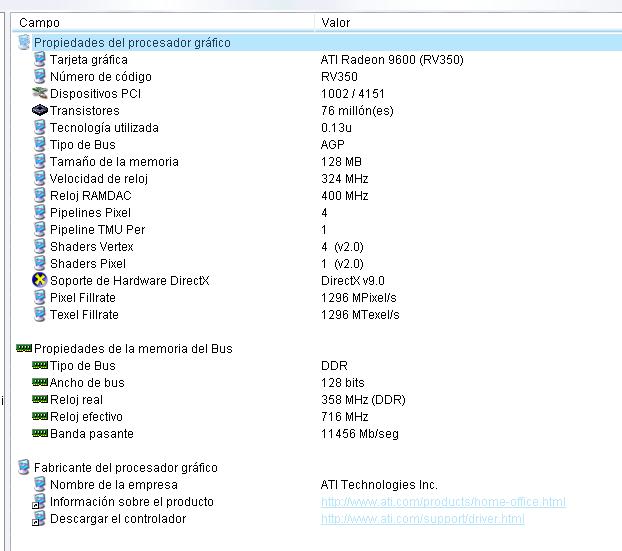Image resolution: width=622 pixels, height=551 pixels.
Task: Click the icon of Fabricante del procesador gráfico
Action: click(24, 467)
